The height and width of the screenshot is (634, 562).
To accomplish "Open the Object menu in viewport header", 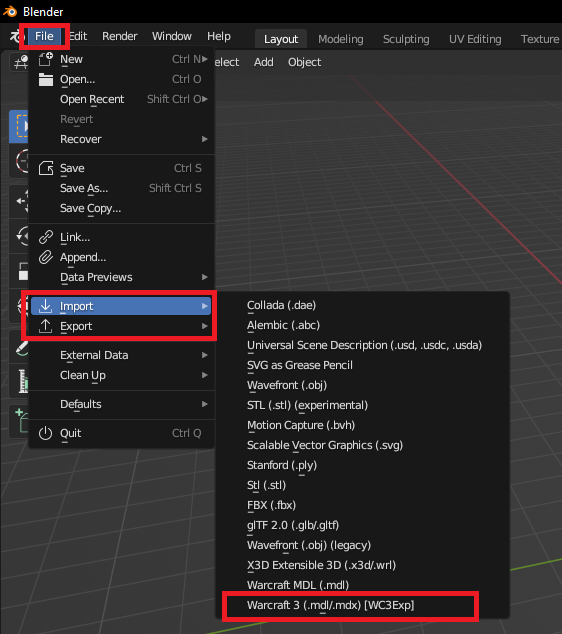I will [x=304, y=62].
